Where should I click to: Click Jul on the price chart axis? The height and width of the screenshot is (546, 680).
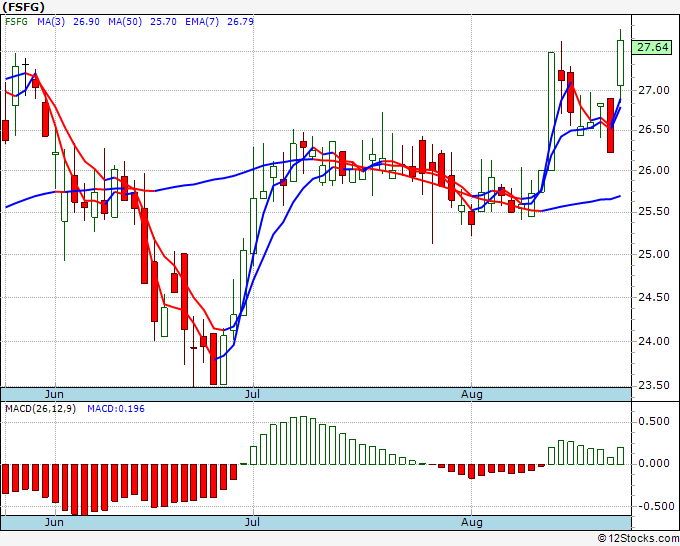pos(252,394)
